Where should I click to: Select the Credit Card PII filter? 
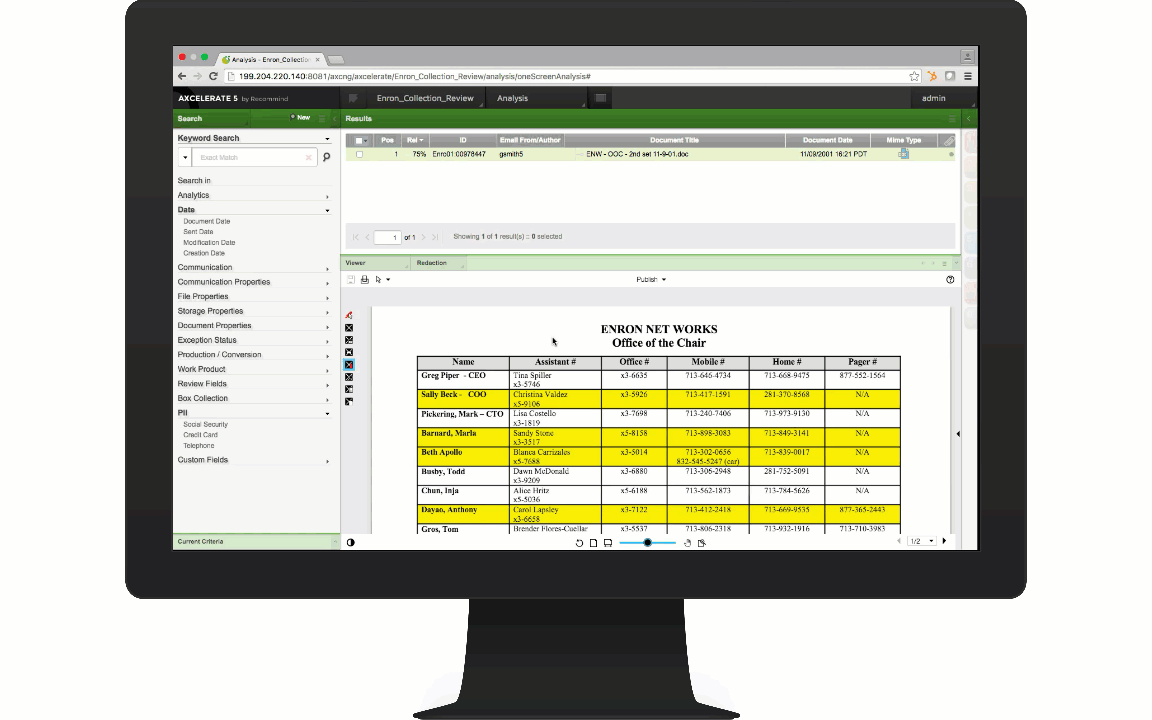tap(201, 435)
